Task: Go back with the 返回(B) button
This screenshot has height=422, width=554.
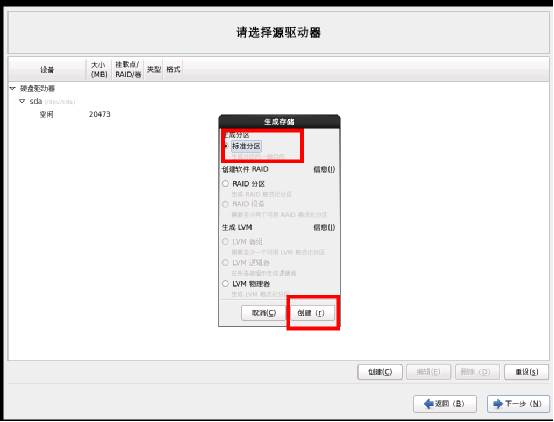Action: 445,404
